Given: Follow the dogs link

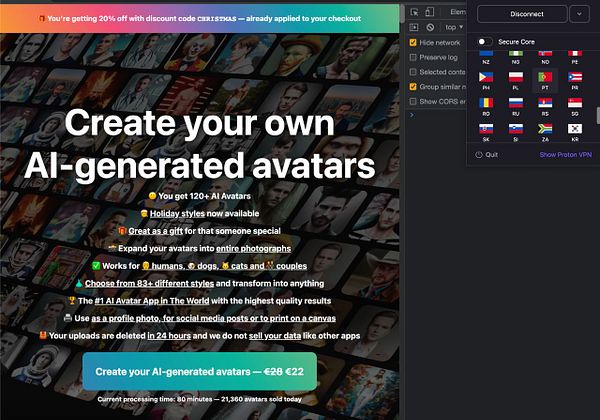Looking at the screenshot, I should (x=203, y=266).
